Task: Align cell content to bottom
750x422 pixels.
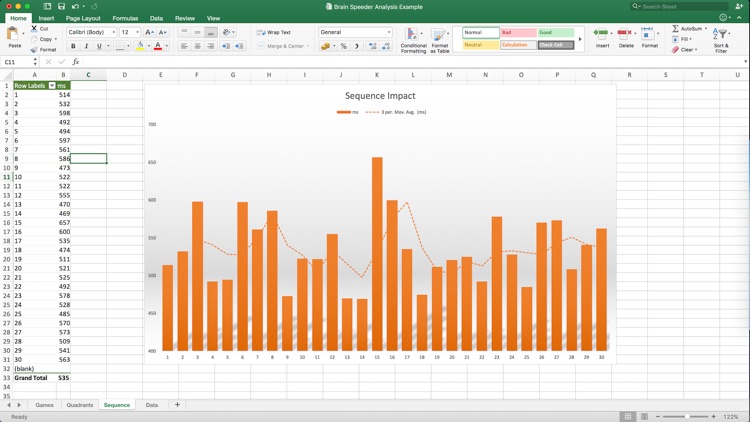Action: click(210, 32)
